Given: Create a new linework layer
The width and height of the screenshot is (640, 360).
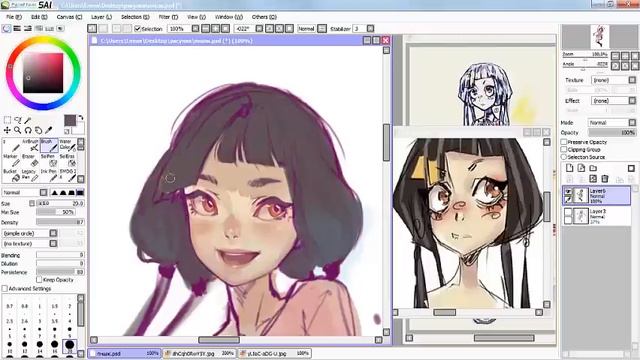Looking at the screenshot, I should point(581,168).
